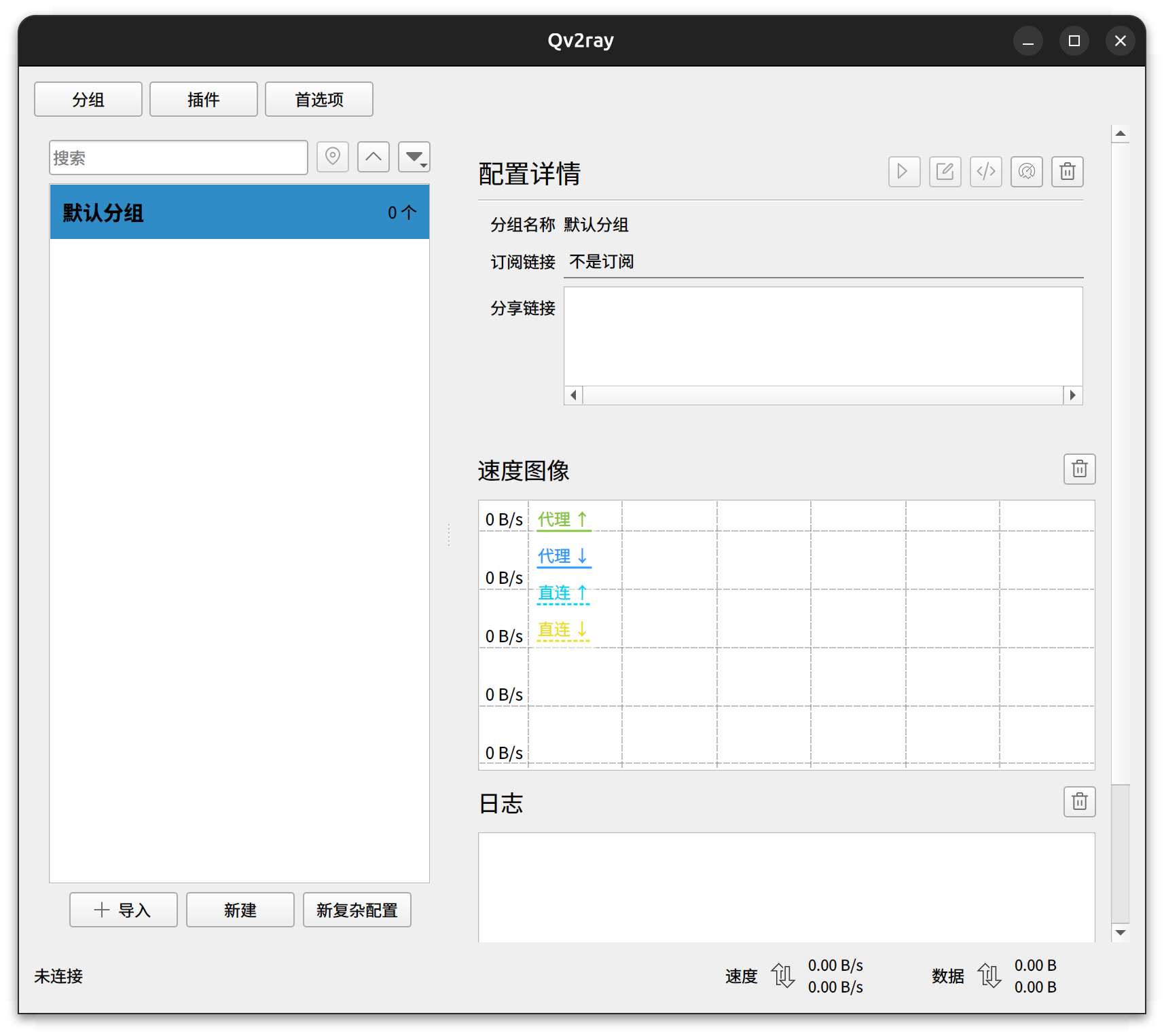Open the 分组 groups button
The image size is (1164, 1036).
[88, 100]
